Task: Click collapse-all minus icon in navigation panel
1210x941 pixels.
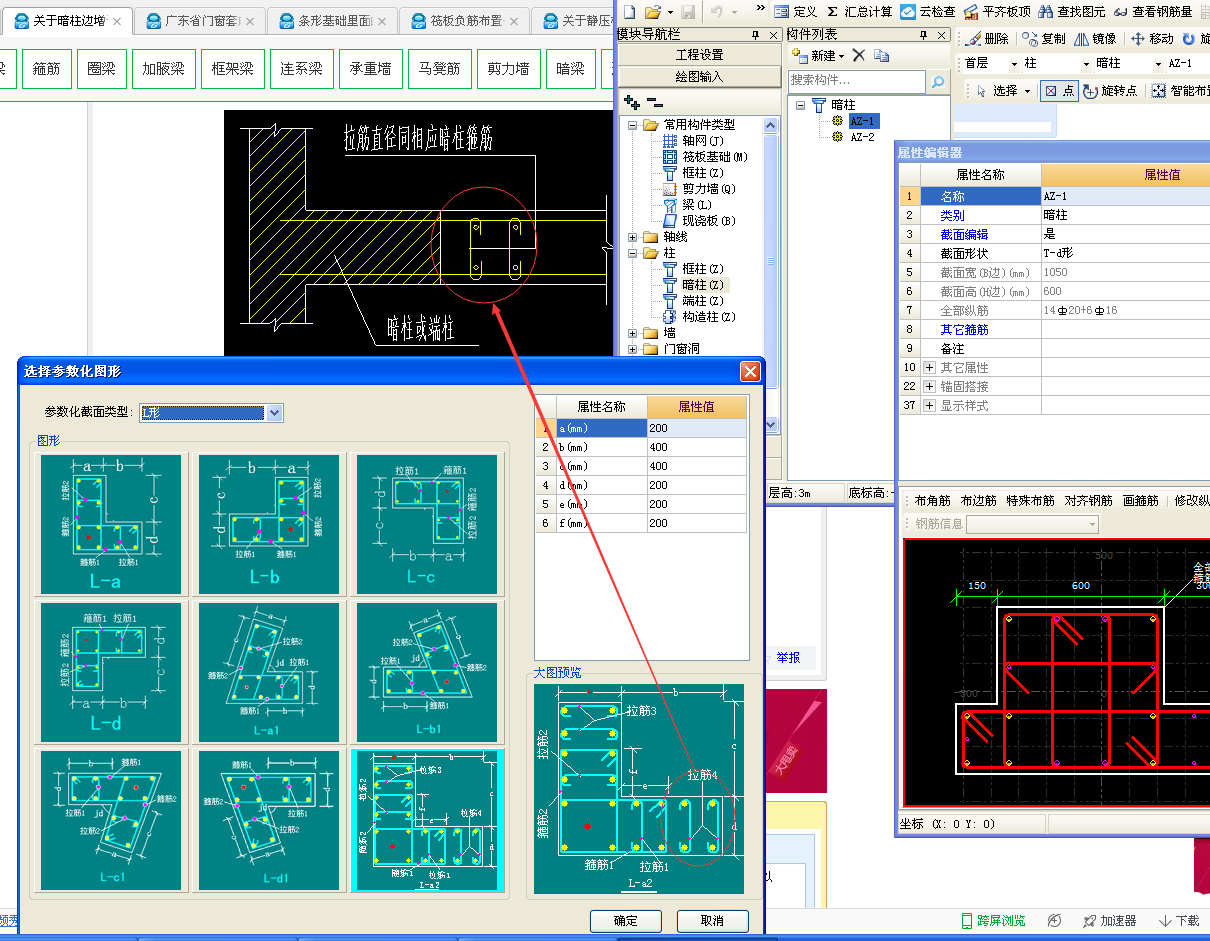Action: [654, 102]
